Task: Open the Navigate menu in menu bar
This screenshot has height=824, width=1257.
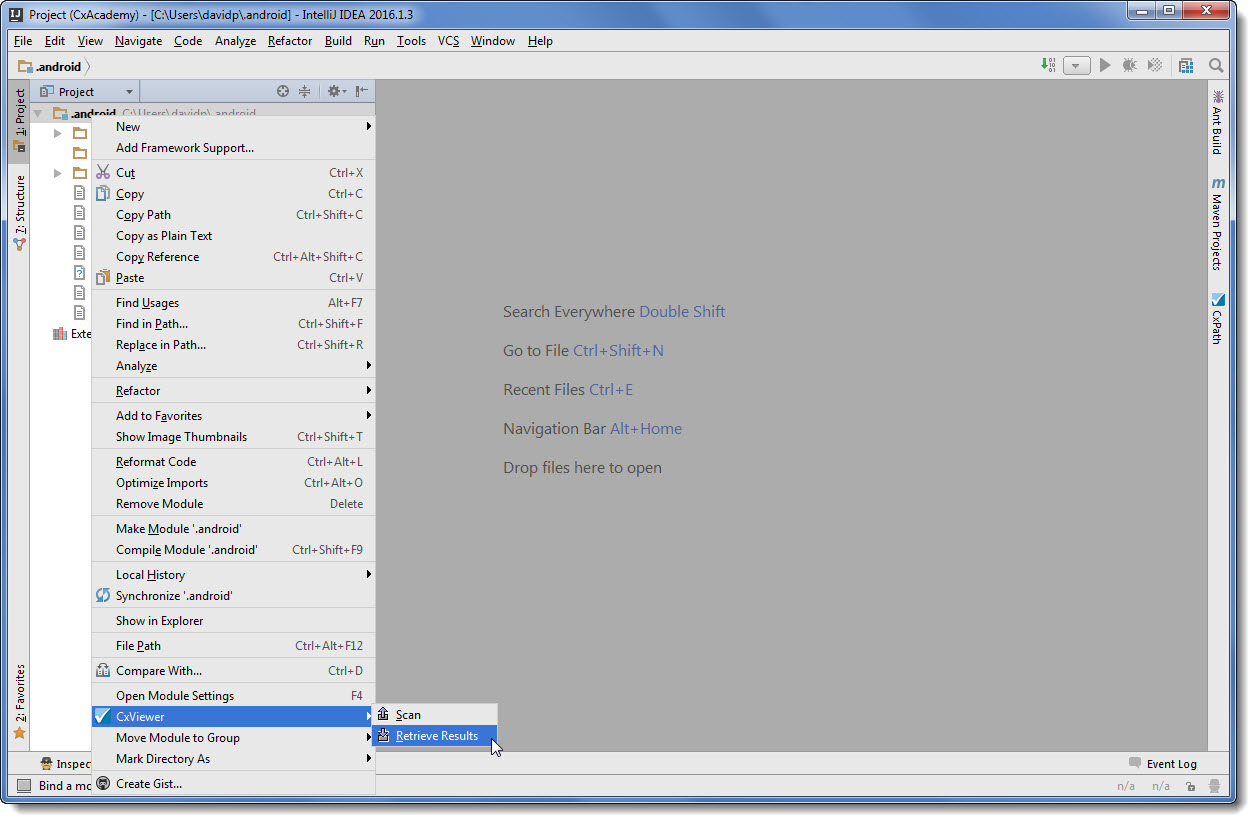Action: tap(138, 41)
